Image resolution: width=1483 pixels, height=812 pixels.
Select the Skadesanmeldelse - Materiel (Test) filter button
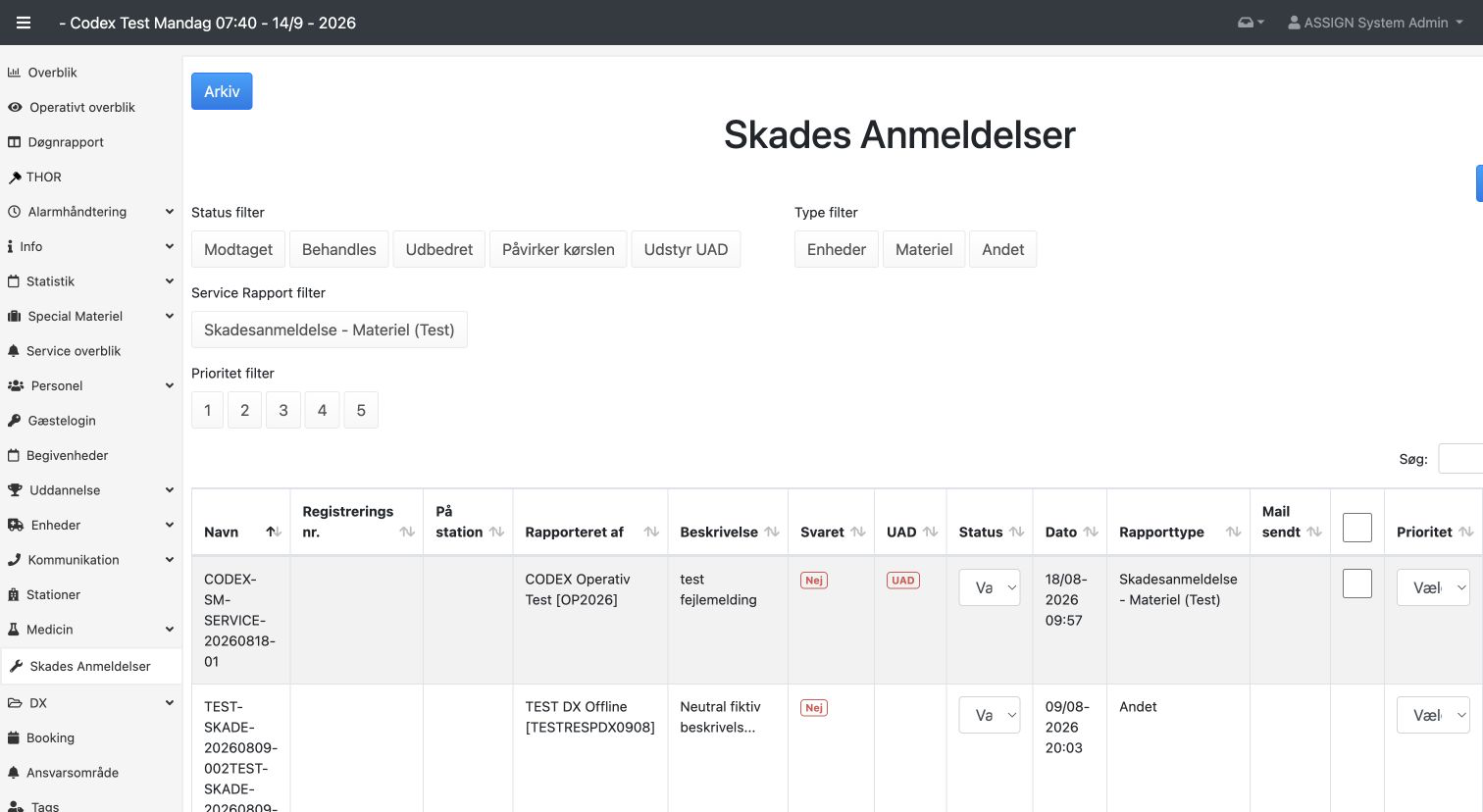click(330, 330)
